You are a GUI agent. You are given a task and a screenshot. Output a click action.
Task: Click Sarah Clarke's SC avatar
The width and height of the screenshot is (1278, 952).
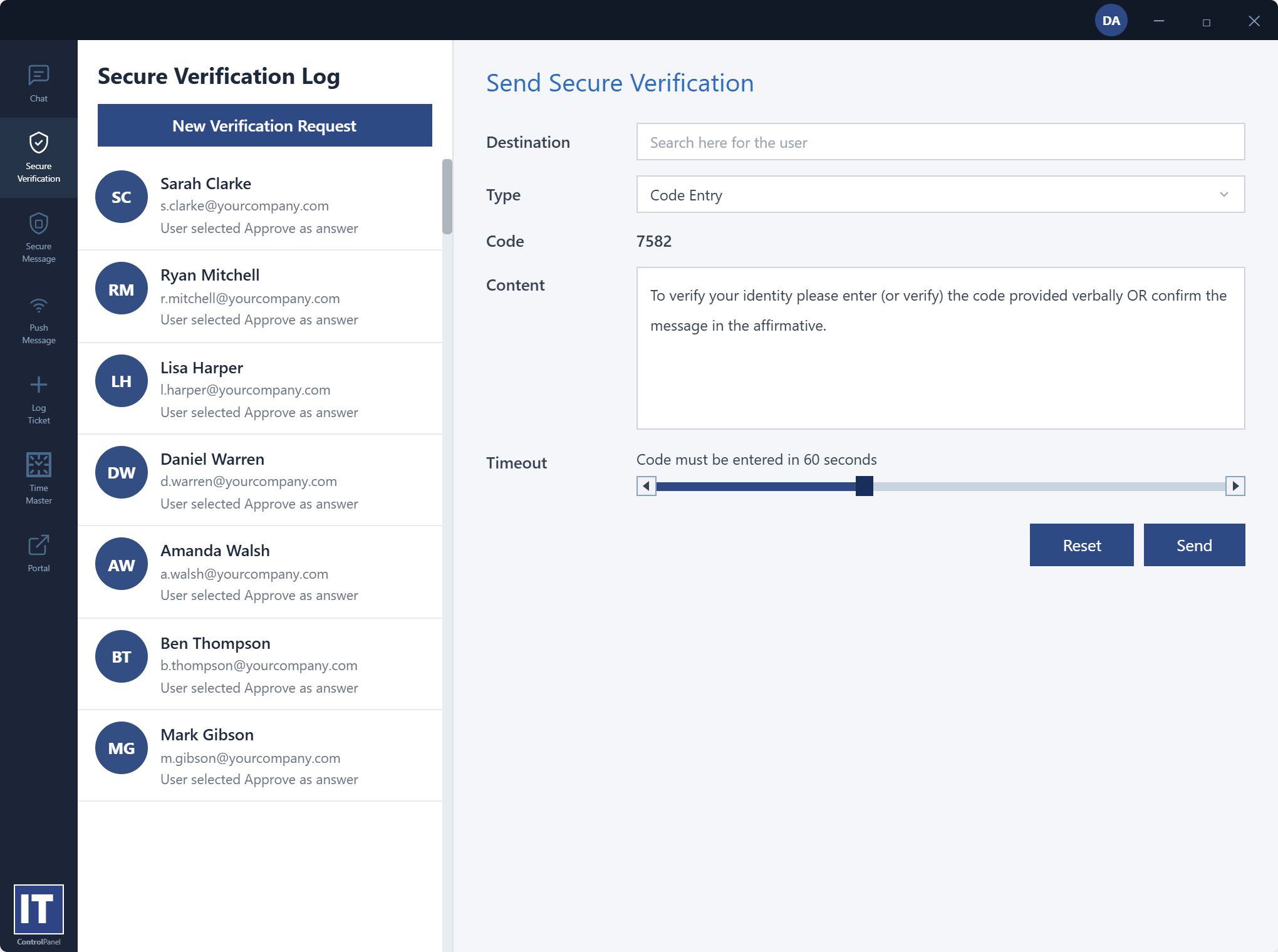click(x=122, y=197)
